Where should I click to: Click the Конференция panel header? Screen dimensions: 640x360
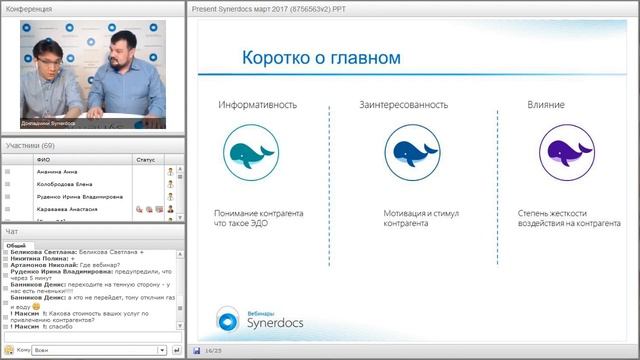pyautogui.click(x=93, y=9)
